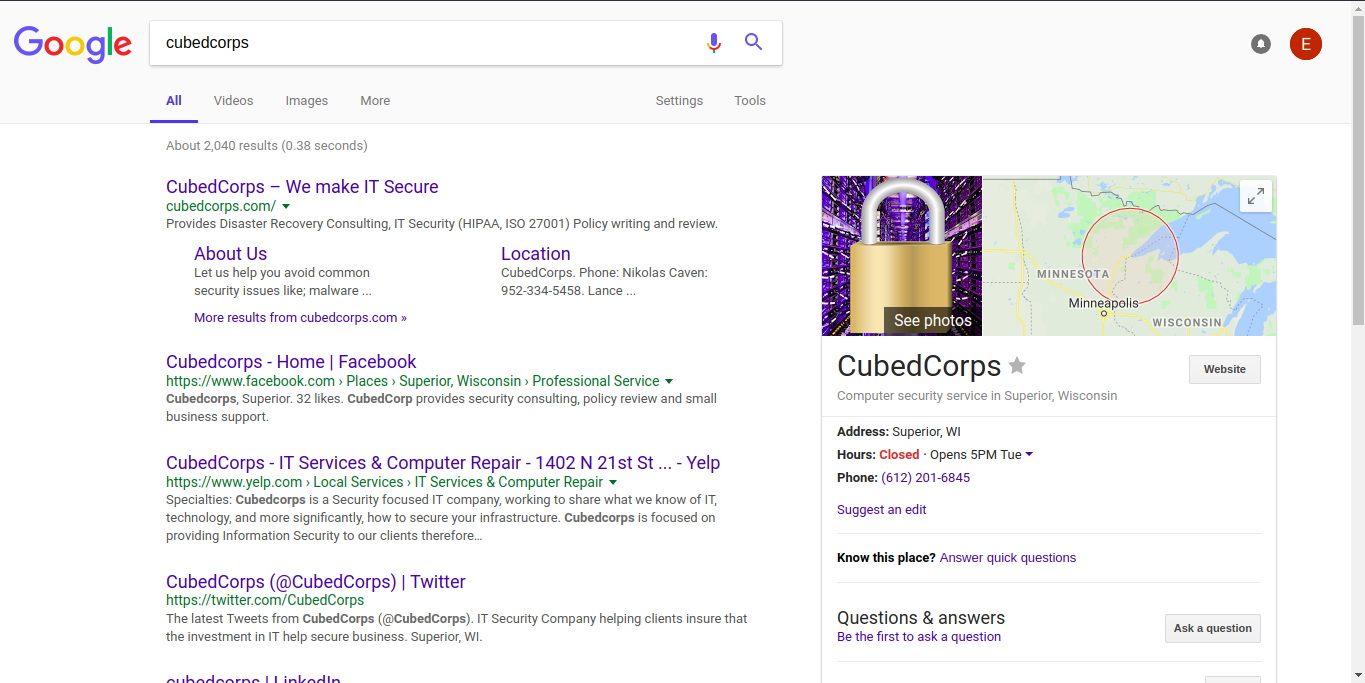This screenshot has width=1365, height=683.
Task: Click 'More results from cubedcorps.com'
Action: click(300, 318)
